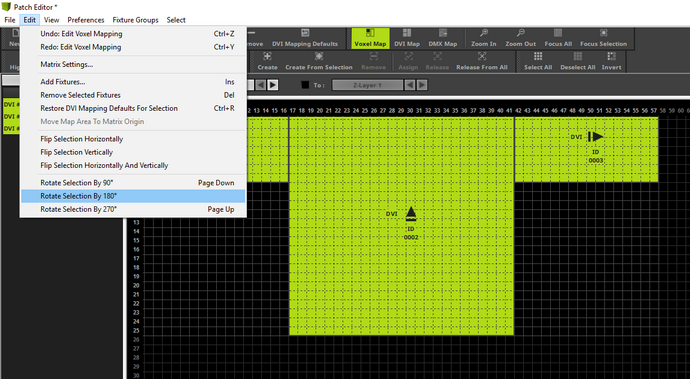Choose Add Fixtures... menu entry
Image resolution: width=690 pixels, height=379 pixels.
tap(133, 82)
